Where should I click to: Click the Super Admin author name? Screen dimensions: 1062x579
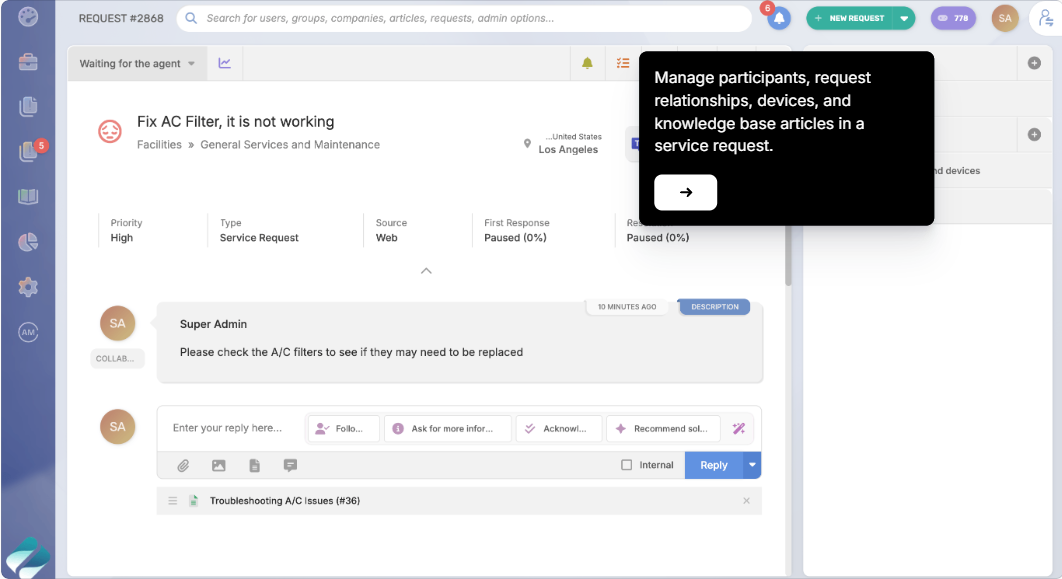pyautogui.click(x=213, y=324)
